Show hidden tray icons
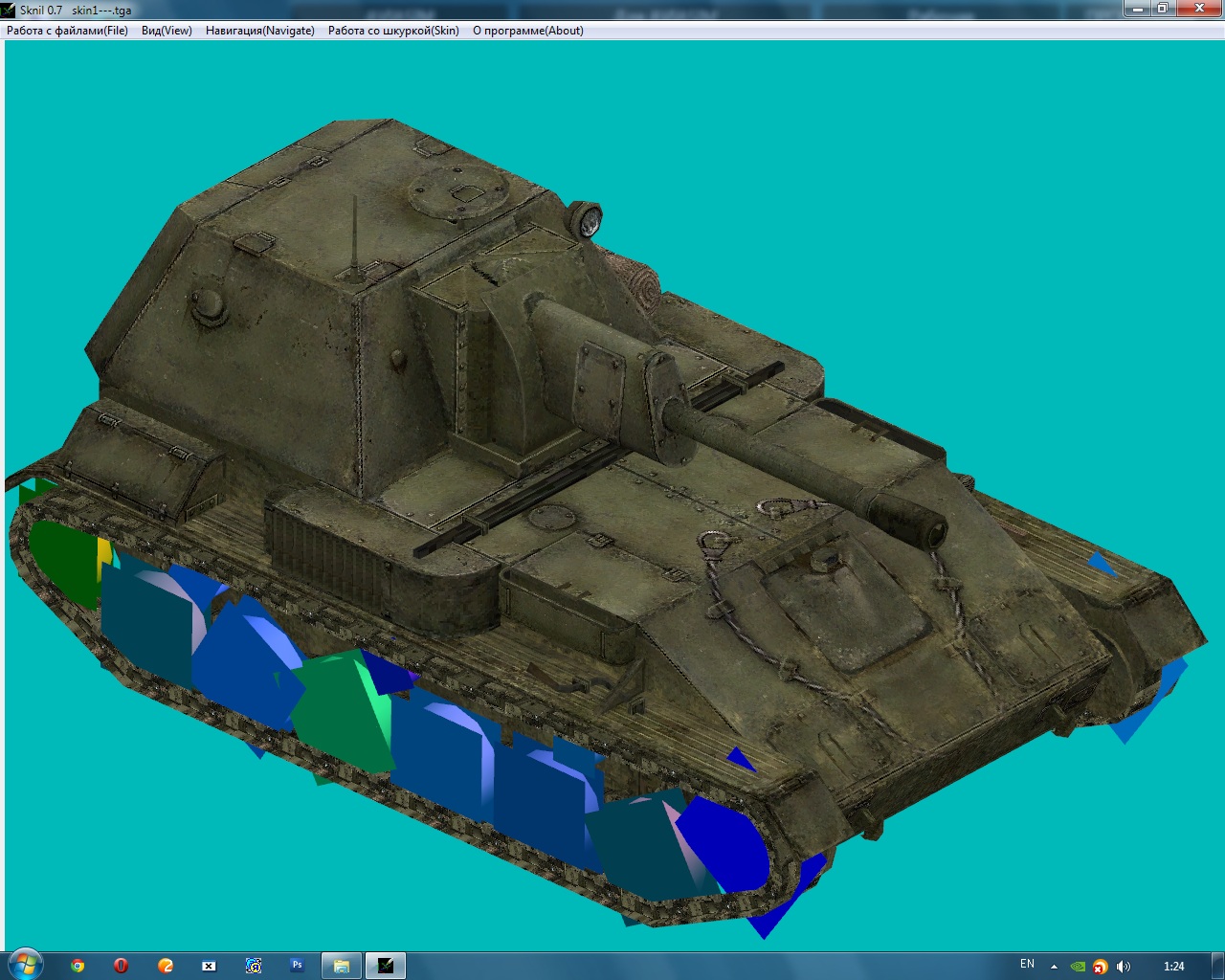The width and height of the screenshot is (1225, 980). pos(1054,967)
